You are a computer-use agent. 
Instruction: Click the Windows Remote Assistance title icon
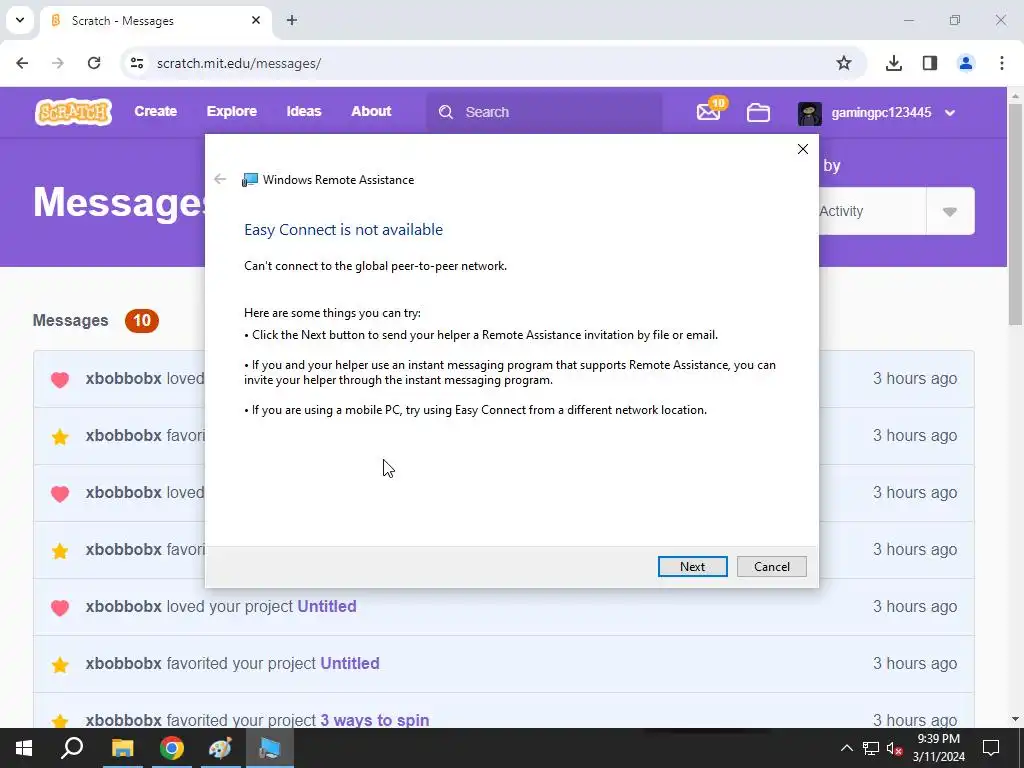tap(249, 180)
